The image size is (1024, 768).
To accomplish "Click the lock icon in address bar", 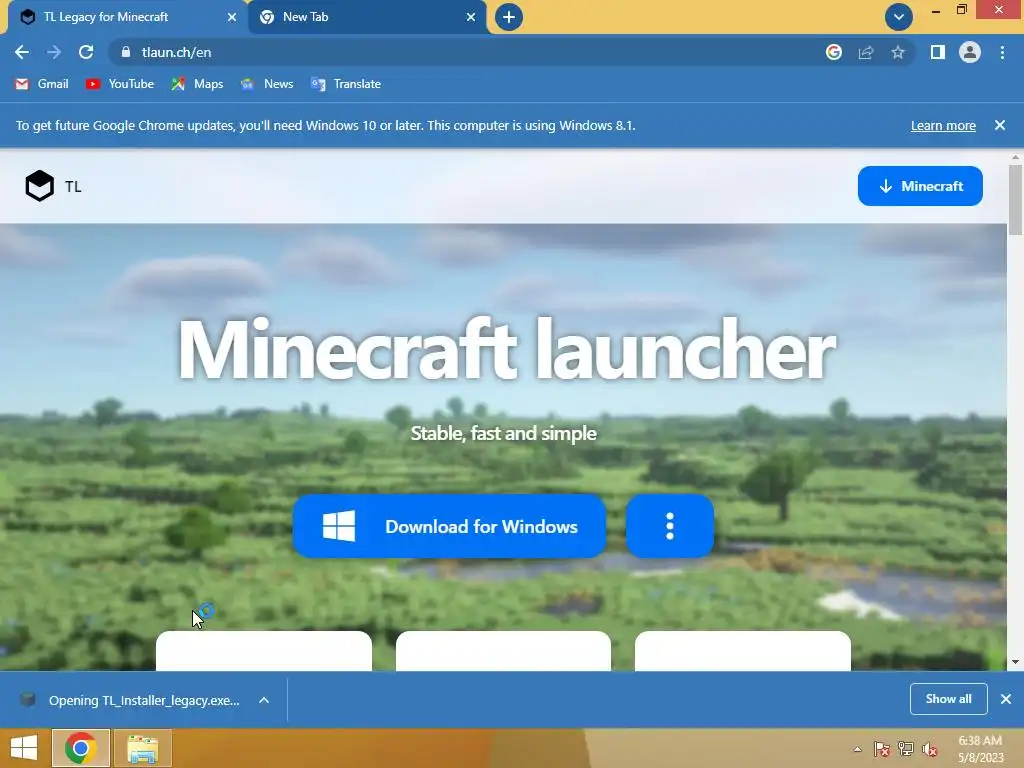I will [x=126, y=52].
